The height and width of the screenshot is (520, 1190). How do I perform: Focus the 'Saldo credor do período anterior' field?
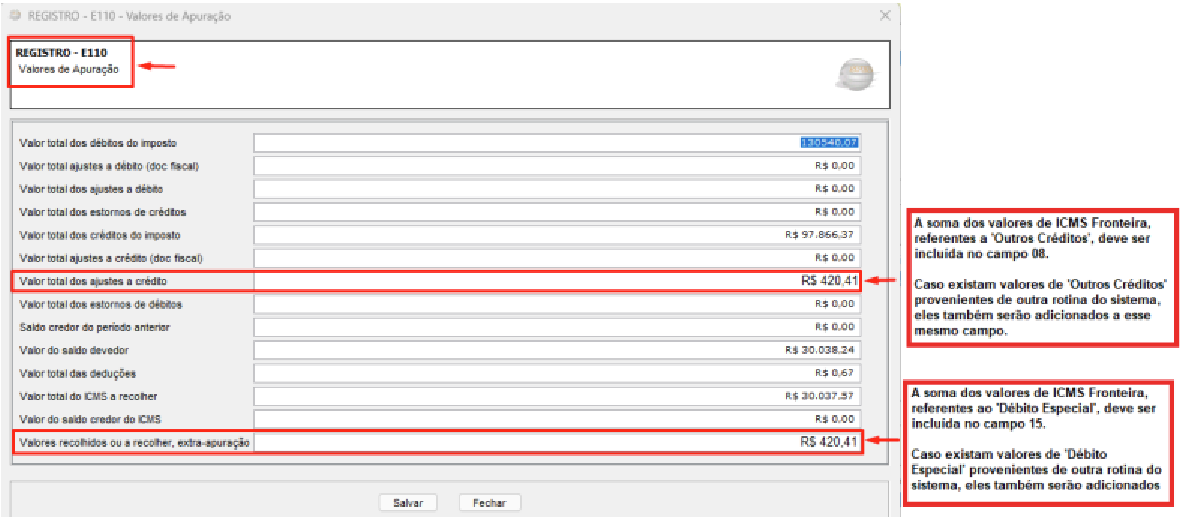(557, 327)
